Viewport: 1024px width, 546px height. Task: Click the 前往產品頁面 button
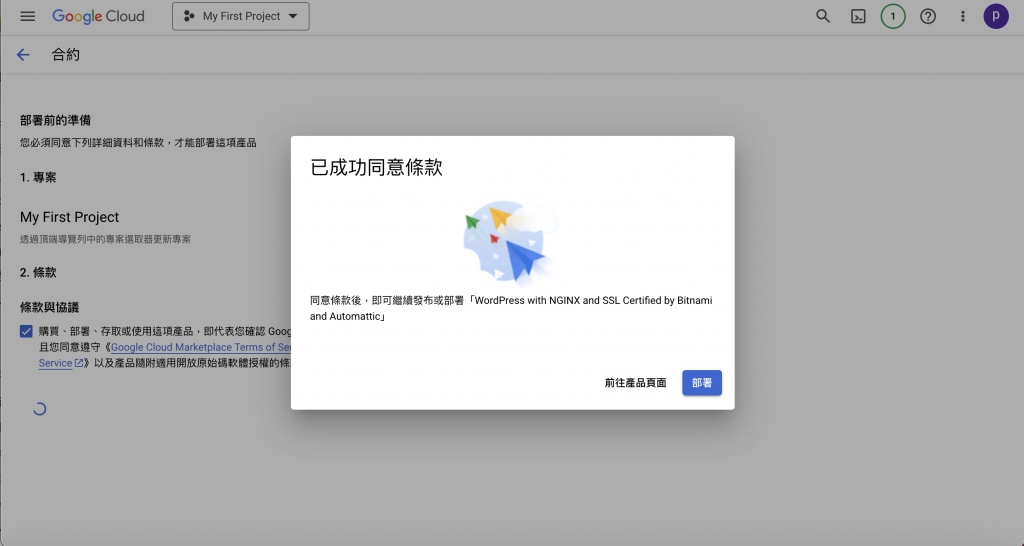pyautogui.click(x=635, y=383)
